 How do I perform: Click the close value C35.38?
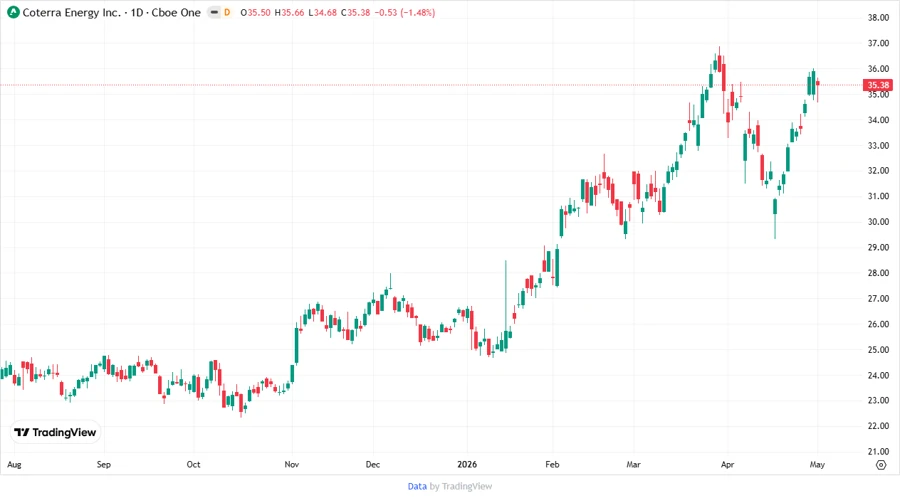click(355, 12)
